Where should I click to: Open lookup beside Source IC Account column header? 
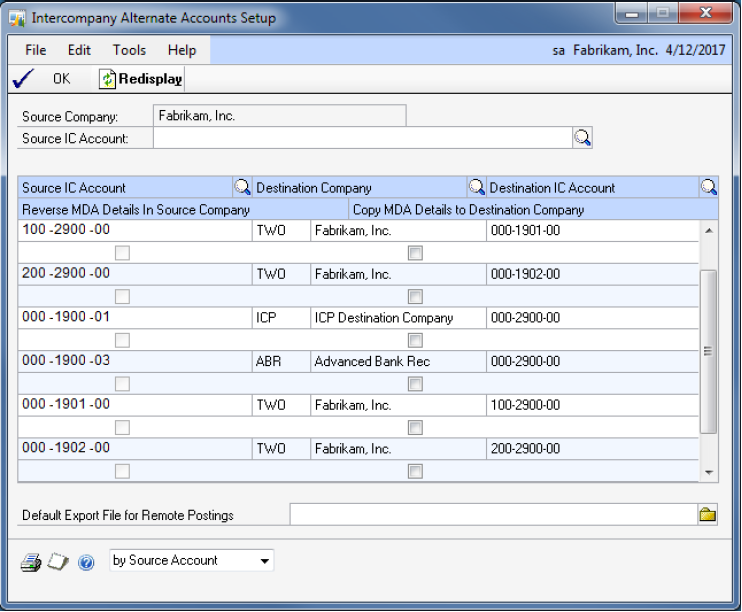point(242,187)
